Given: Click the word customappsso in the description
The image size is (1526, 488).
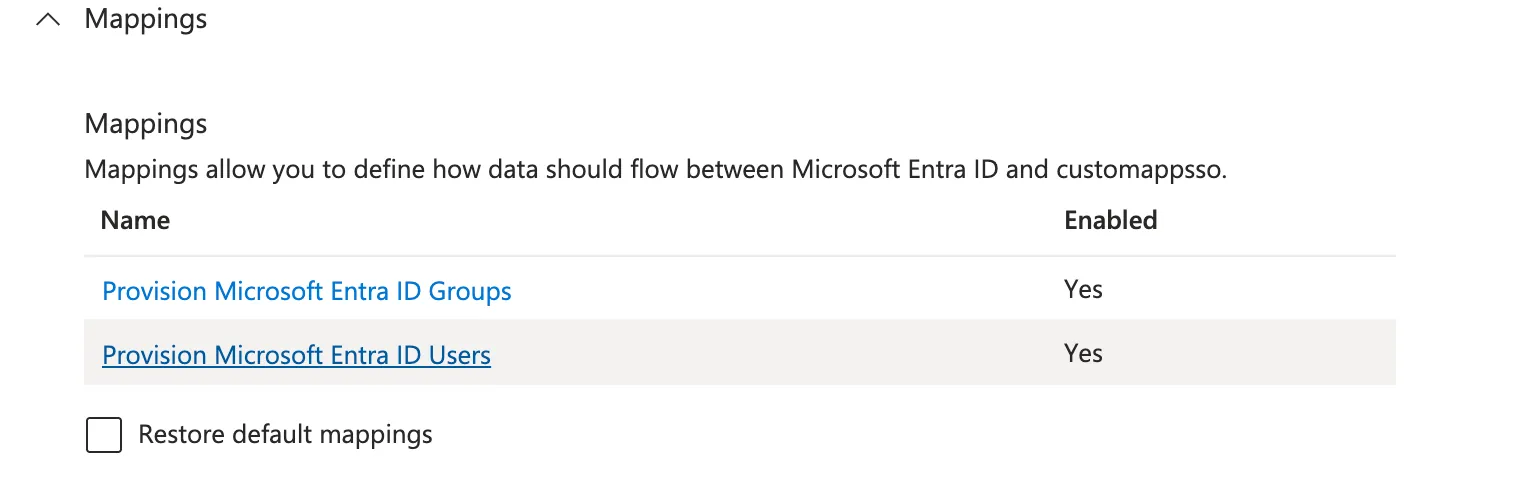Looking at the screenshot, I should point(1139,170).
